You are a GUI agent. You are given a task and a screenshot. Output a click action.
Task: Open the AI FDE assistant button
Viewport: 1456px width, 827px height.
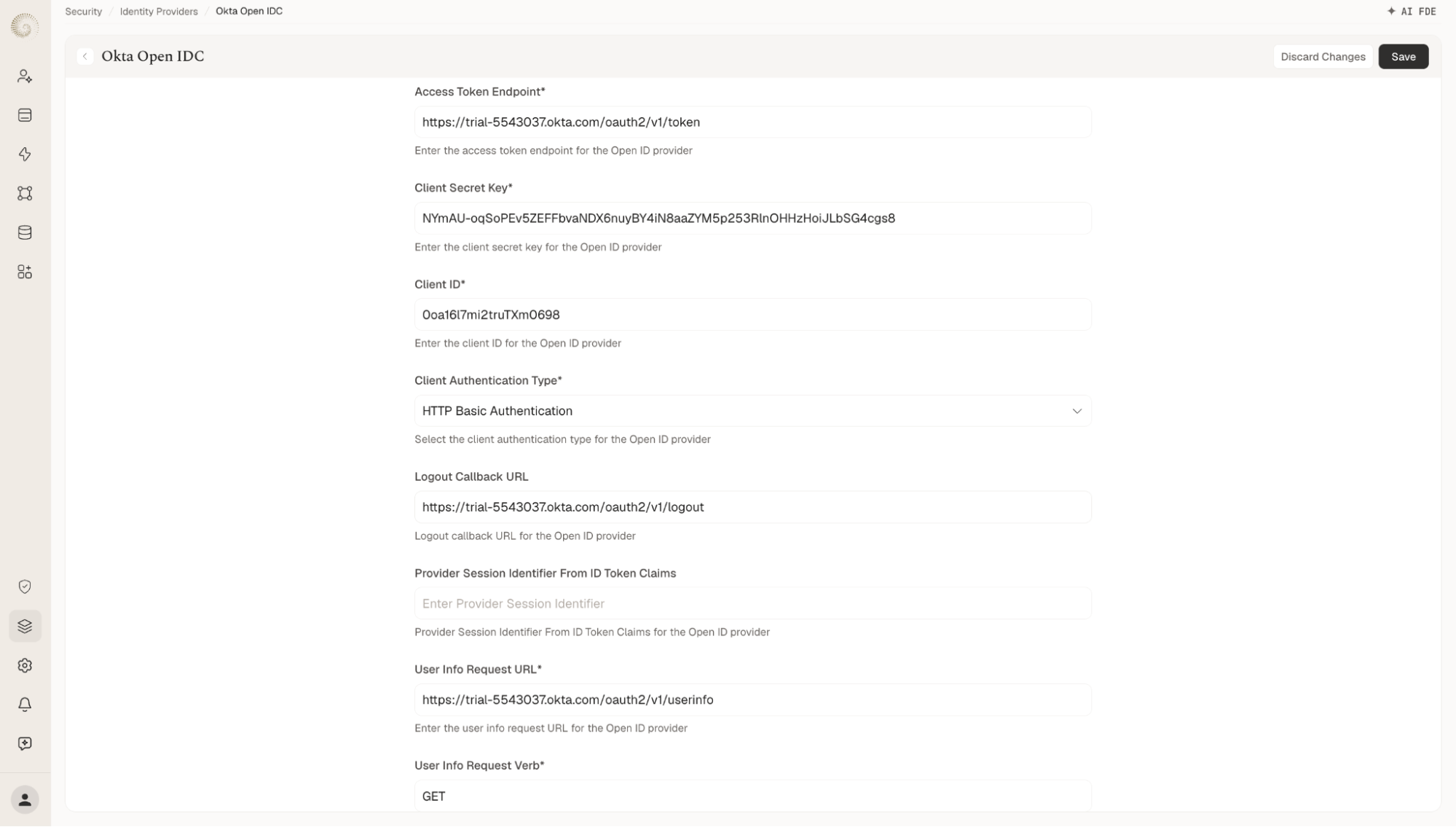(1412, 11)
